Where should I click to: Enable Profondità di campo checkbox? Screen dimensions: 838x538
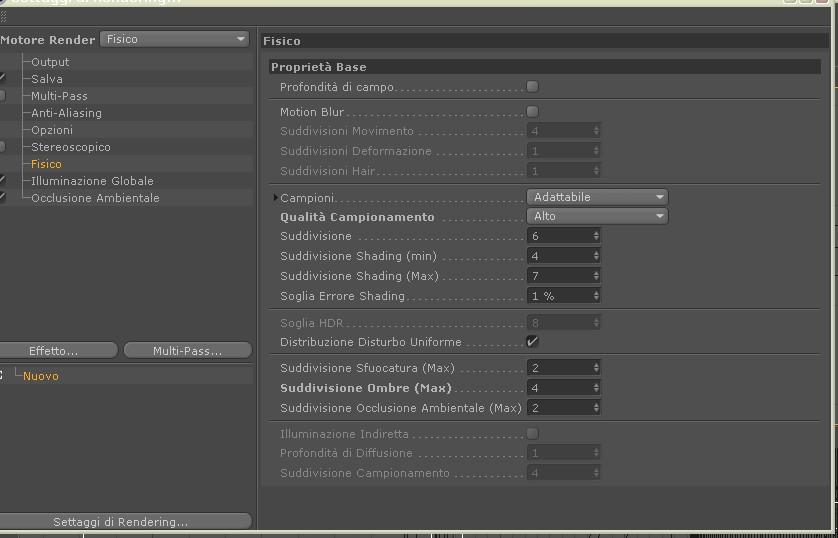[x=532, y=87]
